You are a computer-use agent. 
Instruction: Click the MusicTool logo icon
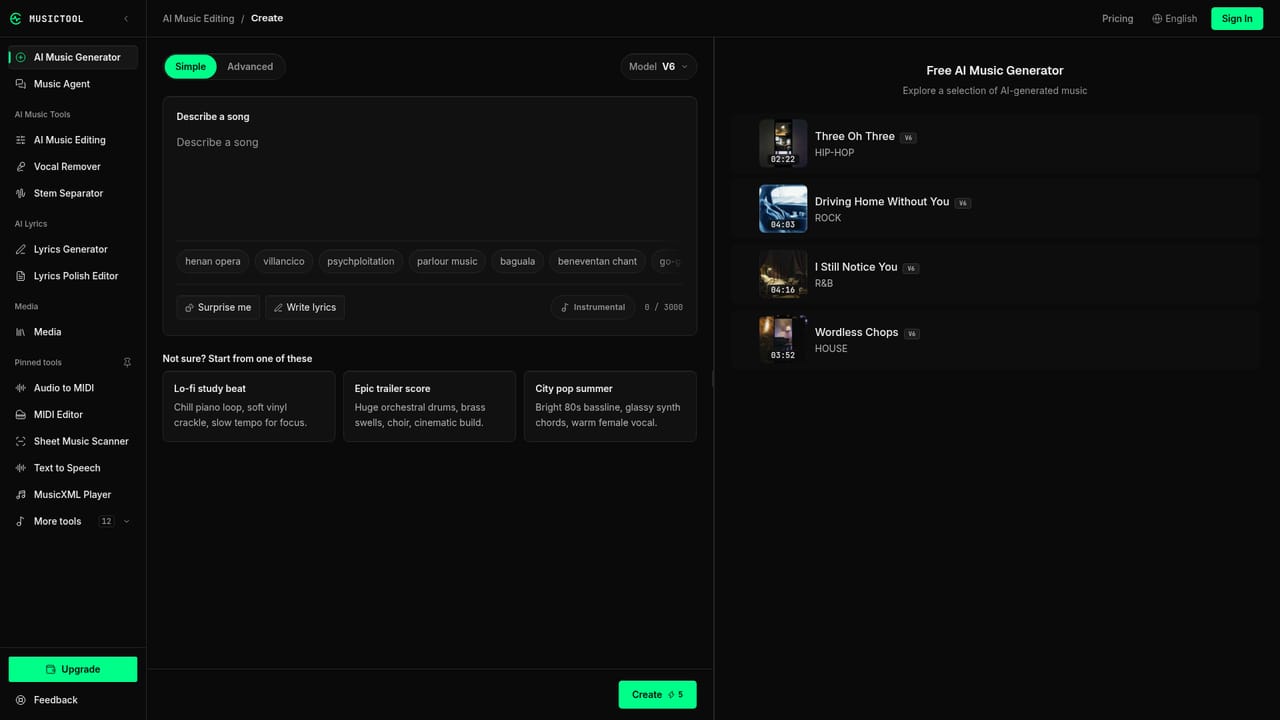pos(16,18)
